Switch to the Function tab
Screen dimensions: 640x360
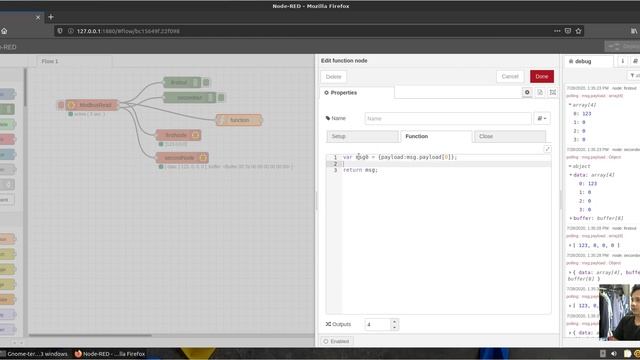[x=436, y=136]
